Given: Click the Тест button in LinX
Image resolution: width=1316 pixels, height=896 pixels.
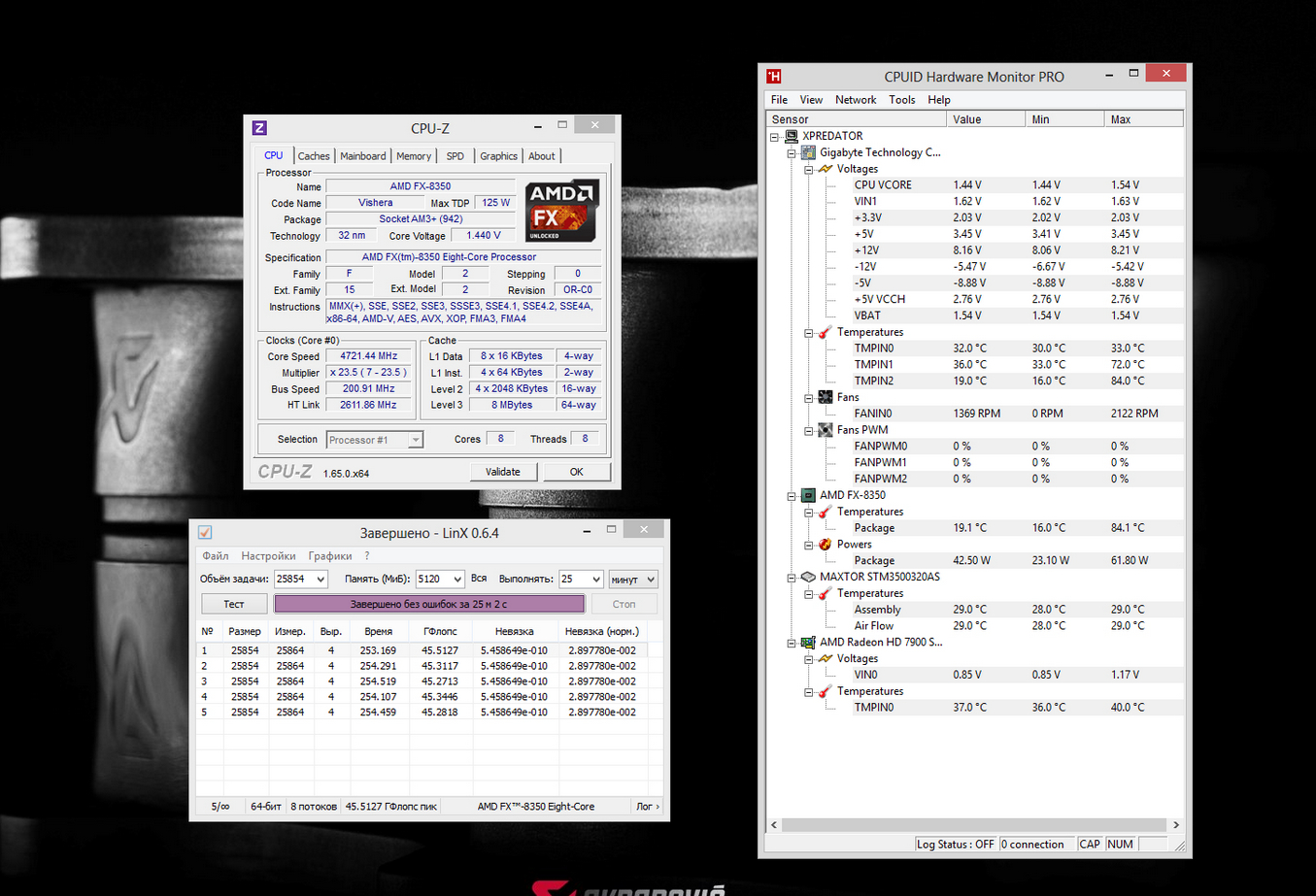Looking at the screenshot, I should [234, 604].
